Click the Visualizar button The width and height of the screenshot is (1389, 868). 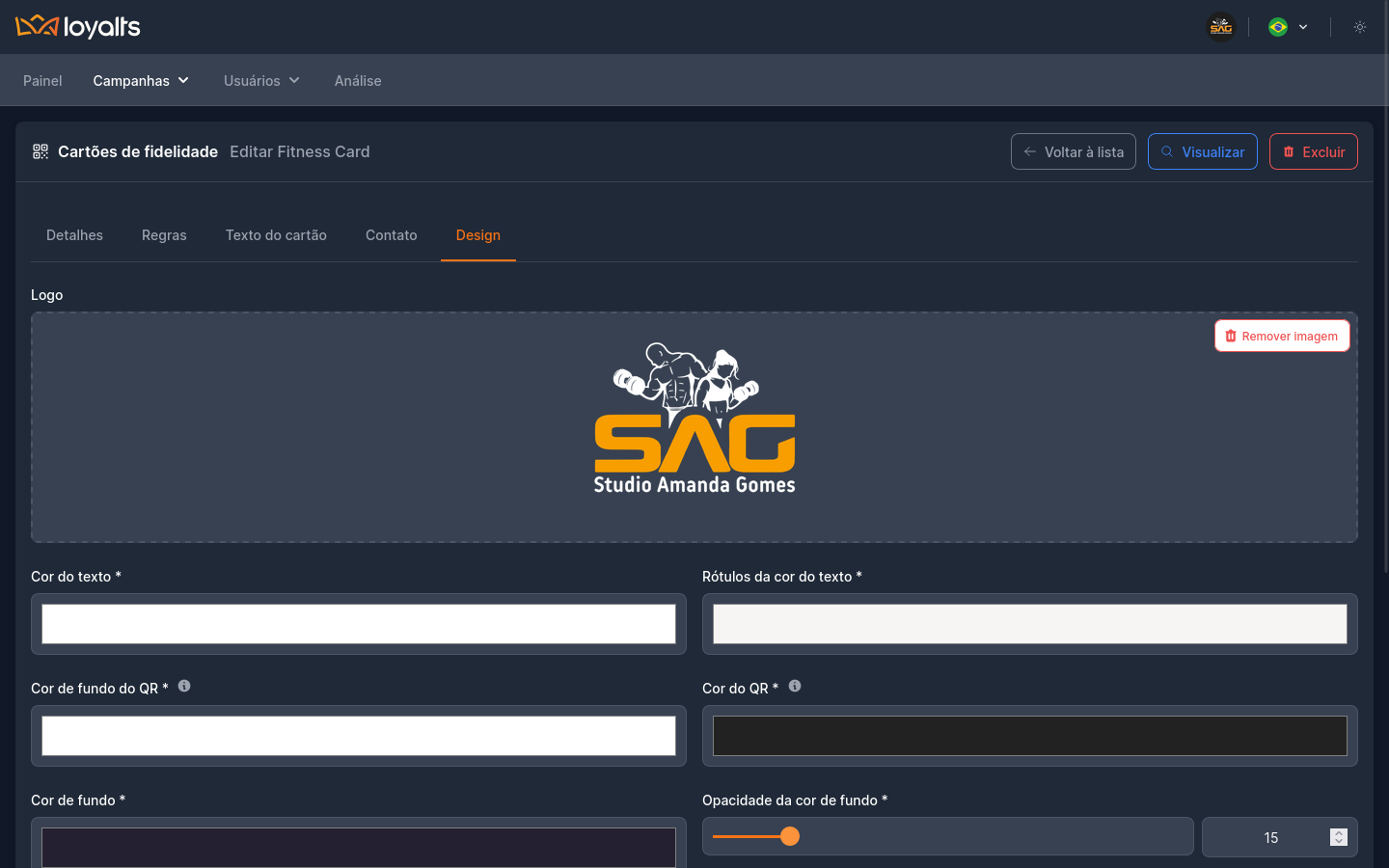[1203, 151]
